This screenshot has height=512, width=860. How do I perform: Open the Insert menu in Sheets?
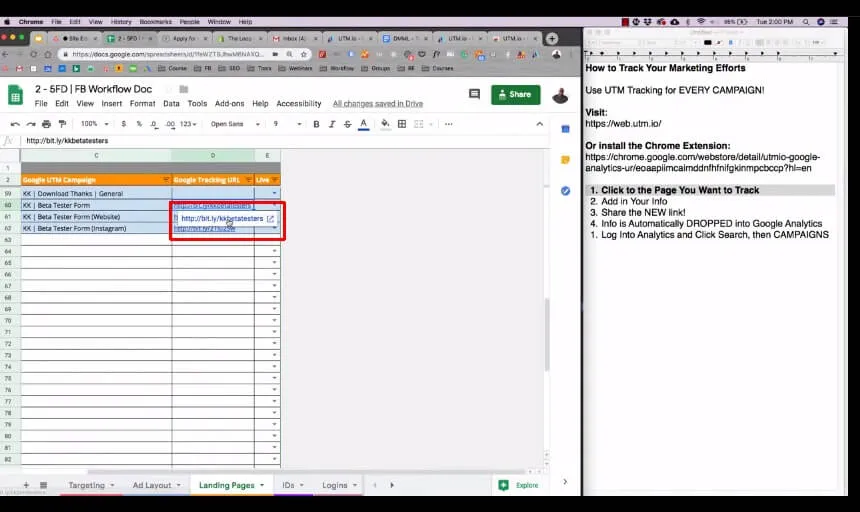pyautogui.click(x=111, y=104)
